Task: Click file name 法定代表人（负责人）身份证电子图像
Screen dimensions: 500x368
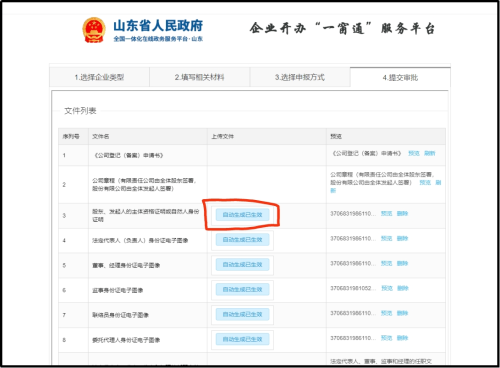Action: pos(140,240)
